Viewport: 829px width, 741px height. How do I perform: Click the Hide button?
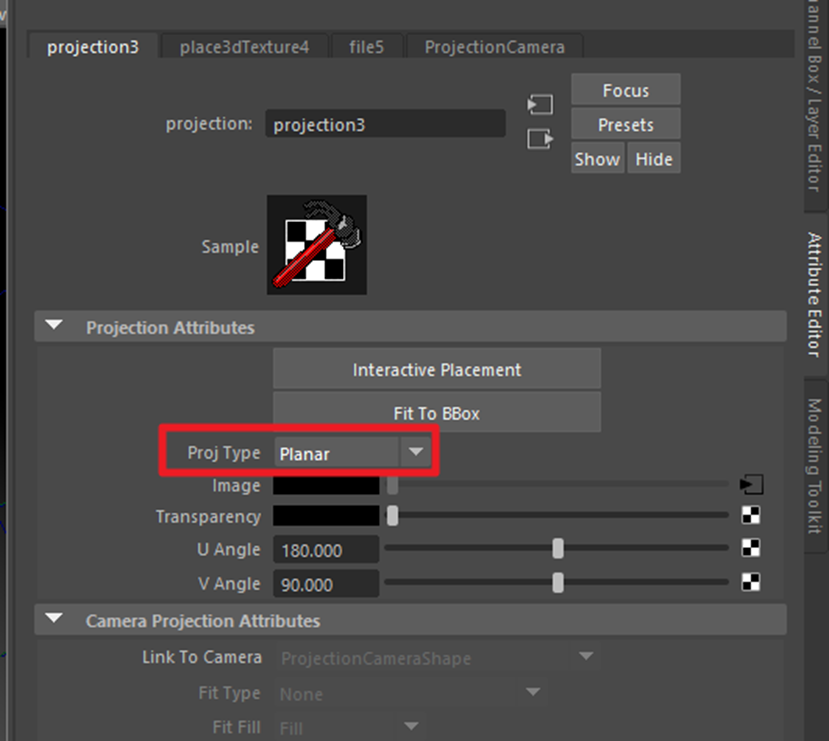(653, 159)
